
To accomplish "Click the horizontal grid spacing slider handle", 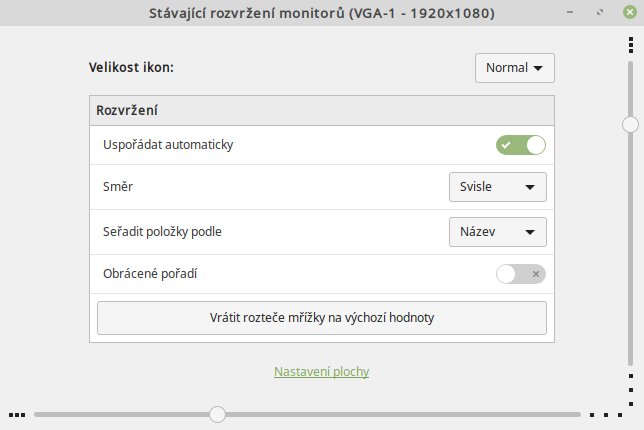I will coord(217,414).
